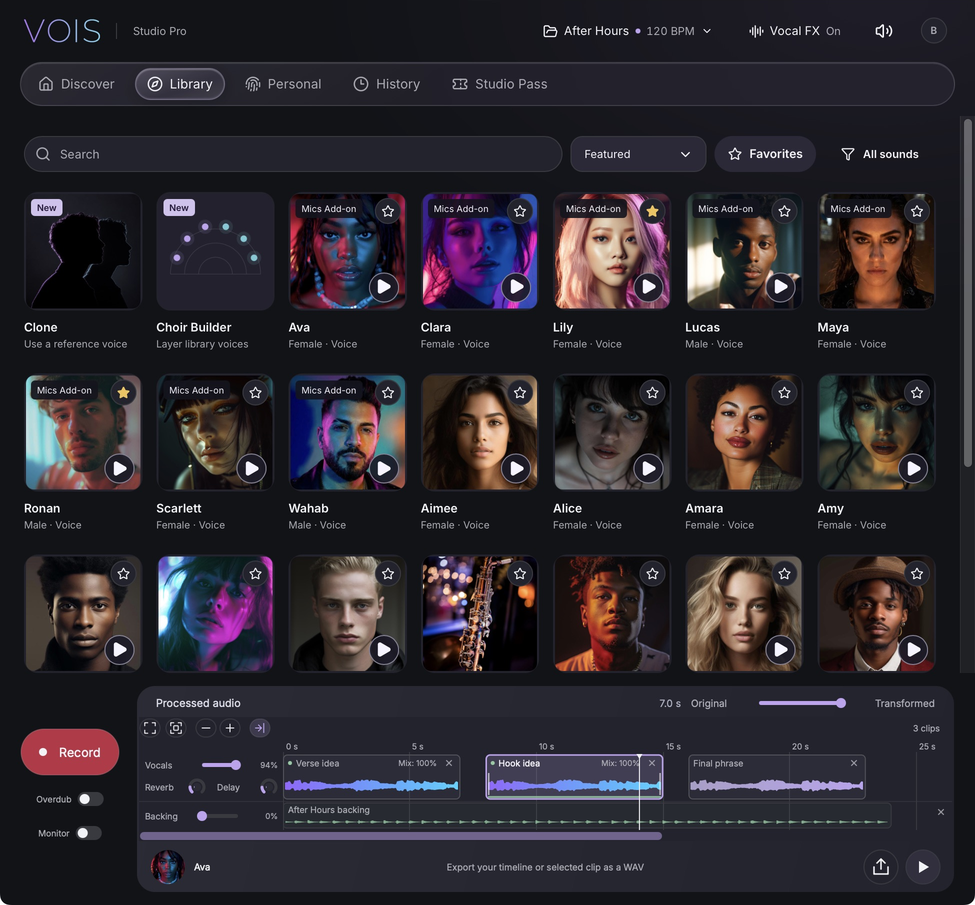This screenshot has height=905, width=975.
Task: Play the Clara voice preview
Action: point(516,287)
